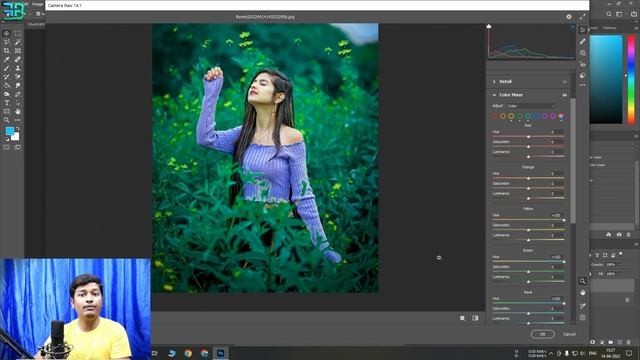Delete layer trash icon in Layers panel
This screenshot has width=640, height=360.
point(629,342)
